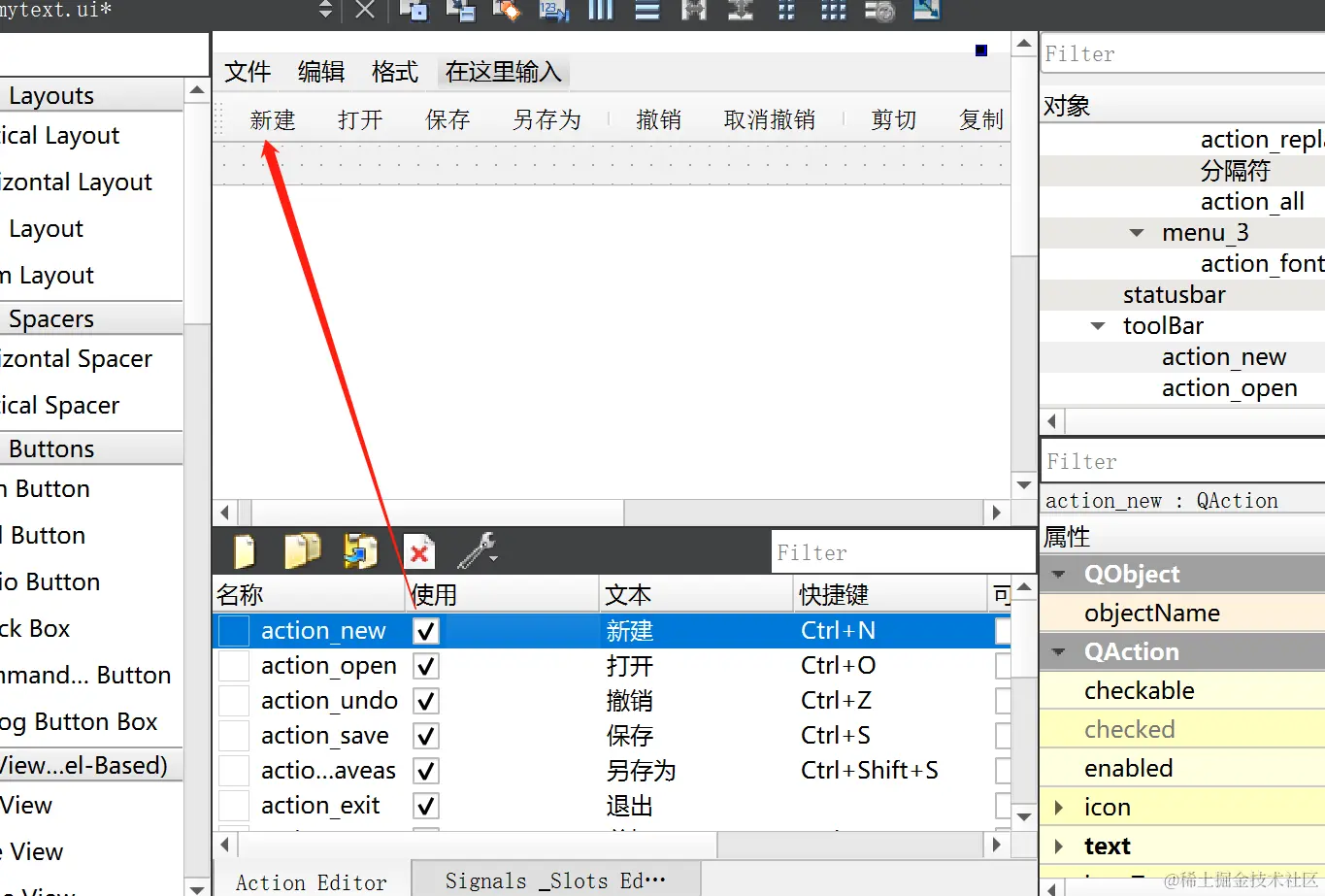Click the Spacers category header
The width and height of the screenshot is (1325, 896).
pyautogui.click(x=91, y=319)
